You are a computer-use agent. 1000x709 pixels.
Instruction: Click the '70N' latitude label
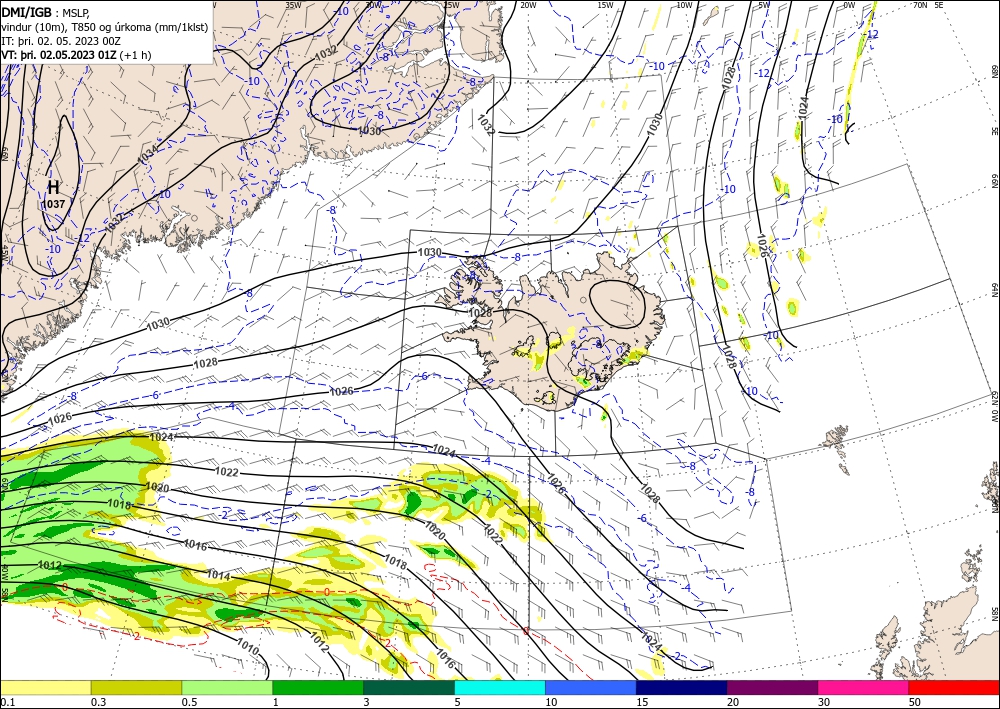(920, 5)
